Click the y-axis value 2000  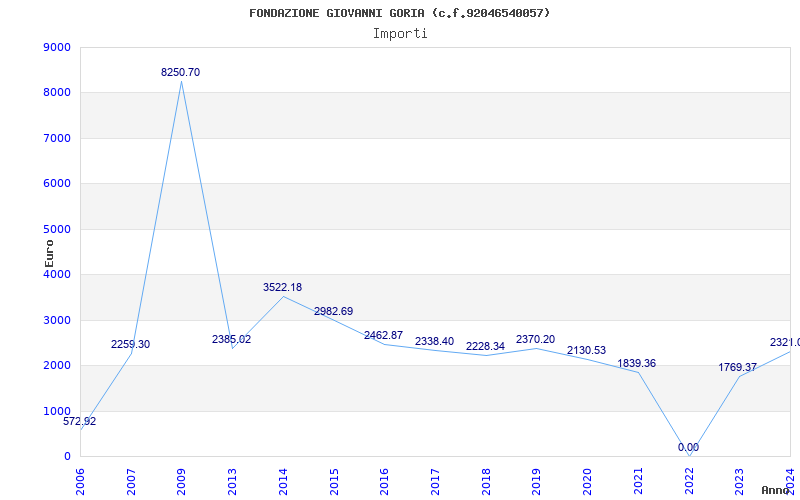click(x=57, y=366)
